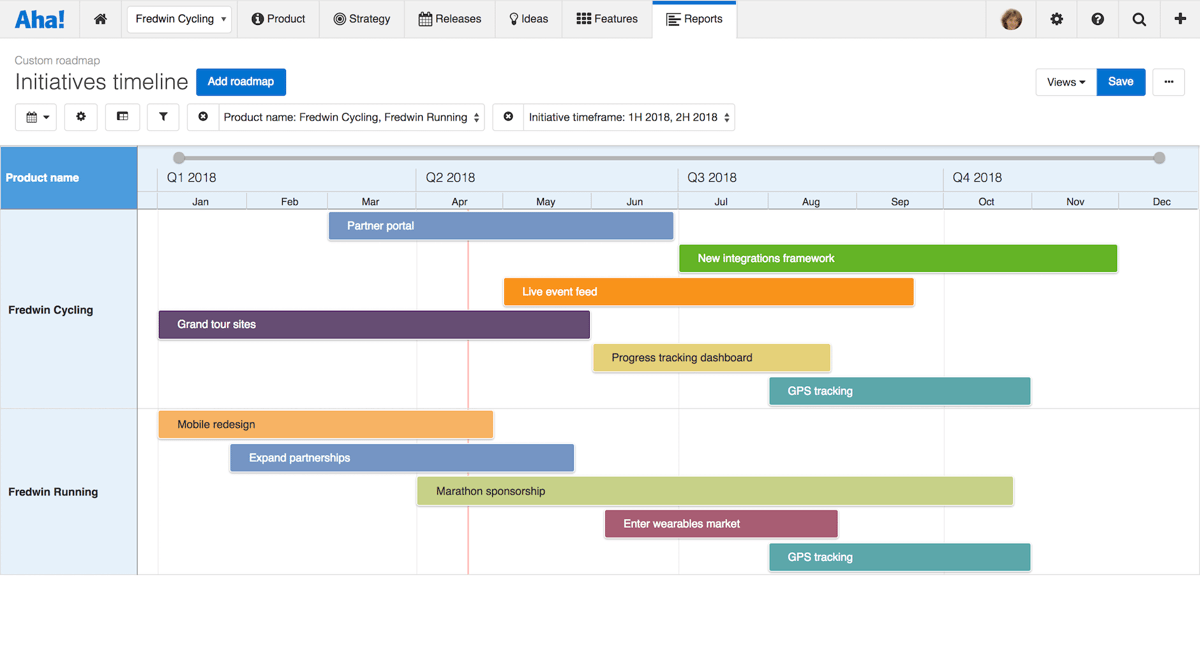
Task: Save the Initiatives timeline report
Action: pyautogui.click(x=1120, y=82)
